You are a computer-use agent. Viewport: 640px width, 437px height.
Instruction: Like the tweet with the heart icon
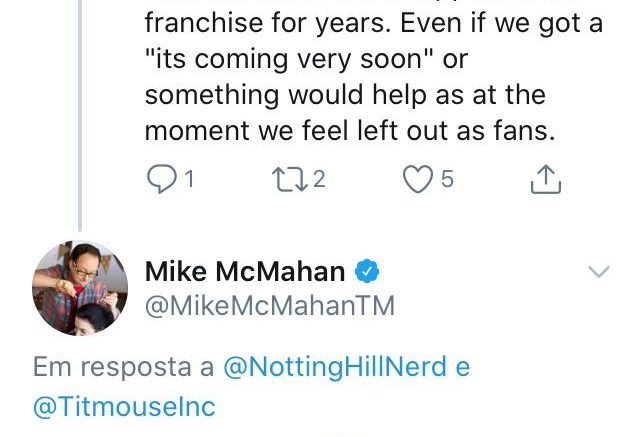[x=418, y=179]
